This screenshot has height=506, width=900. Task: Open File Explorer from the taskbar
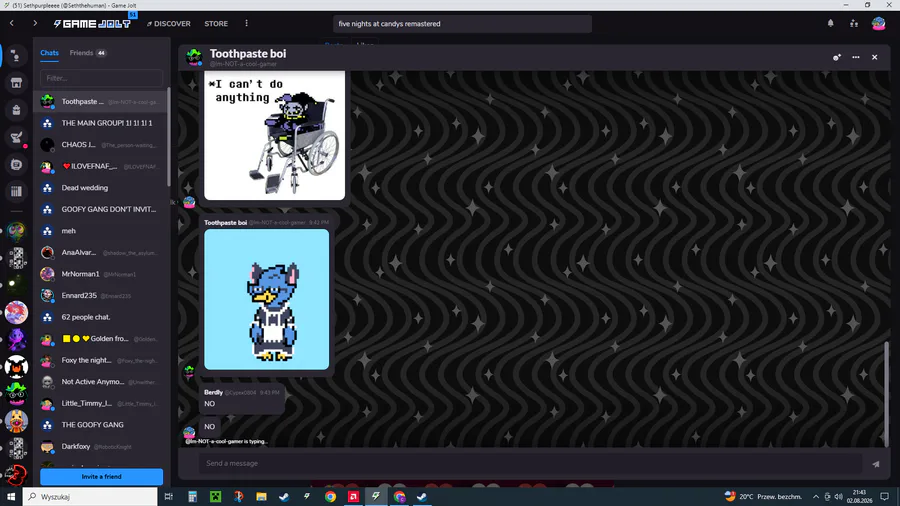coord(261,497)
